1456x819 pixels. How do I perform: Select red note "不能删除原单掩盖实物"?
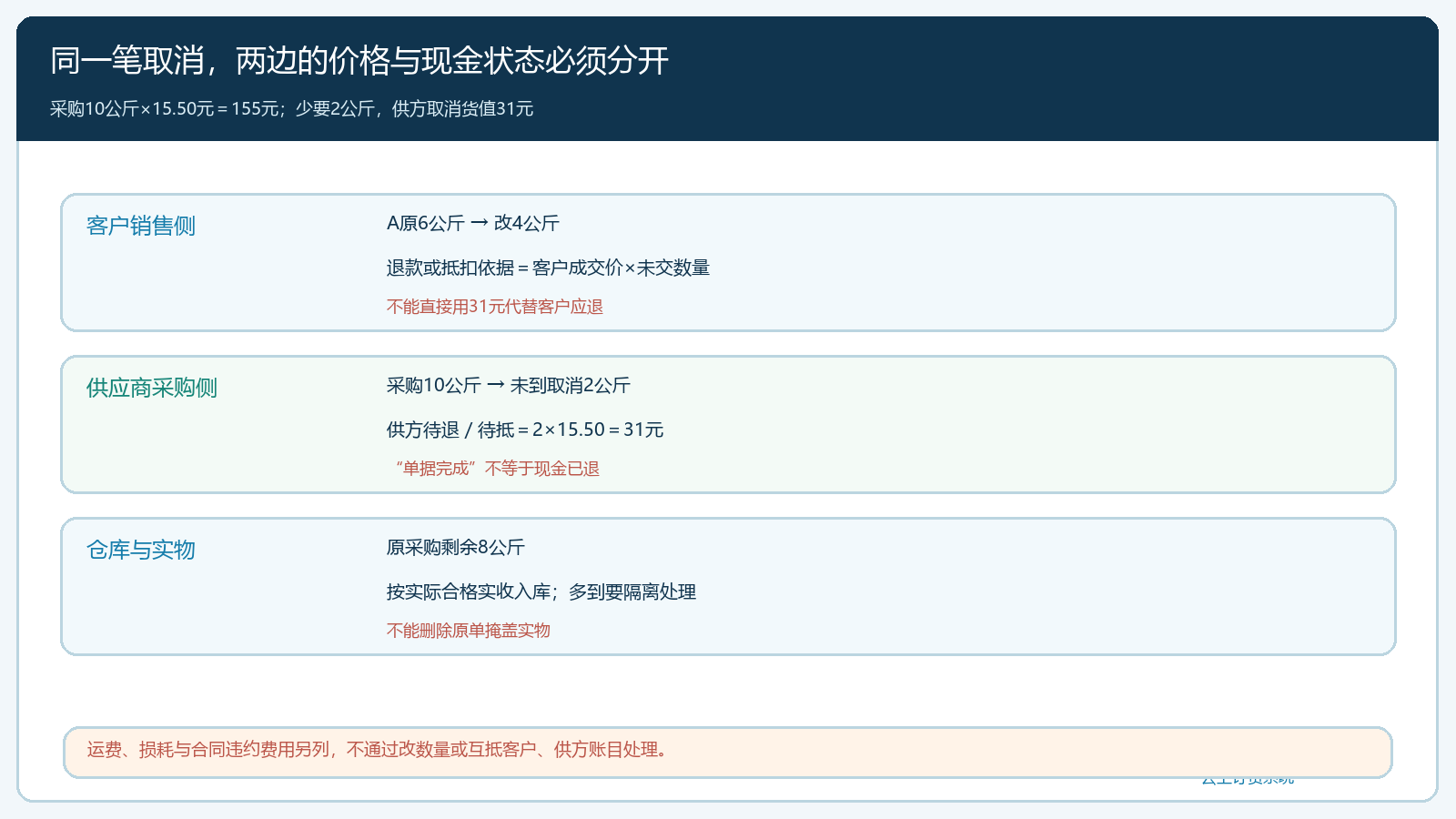click(469, 631)
